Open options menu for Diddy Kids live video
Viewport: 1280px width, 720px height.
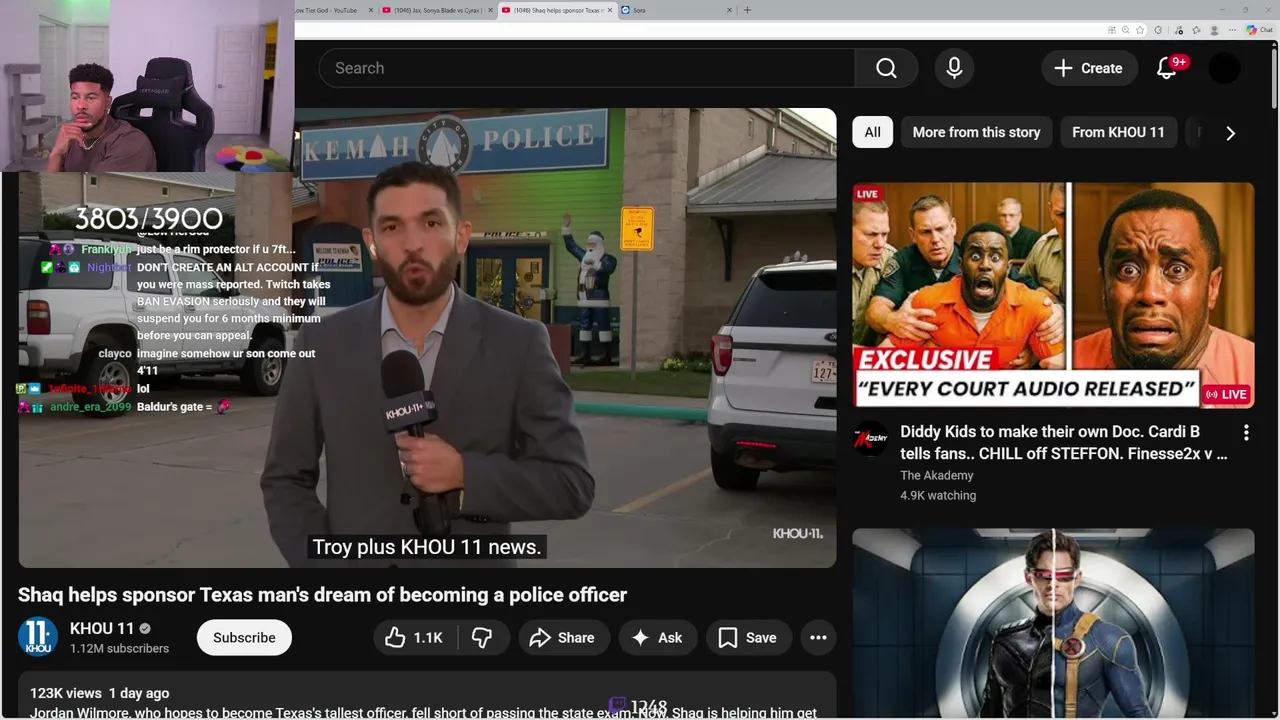pyautogui.click(x=1246, y=433)
